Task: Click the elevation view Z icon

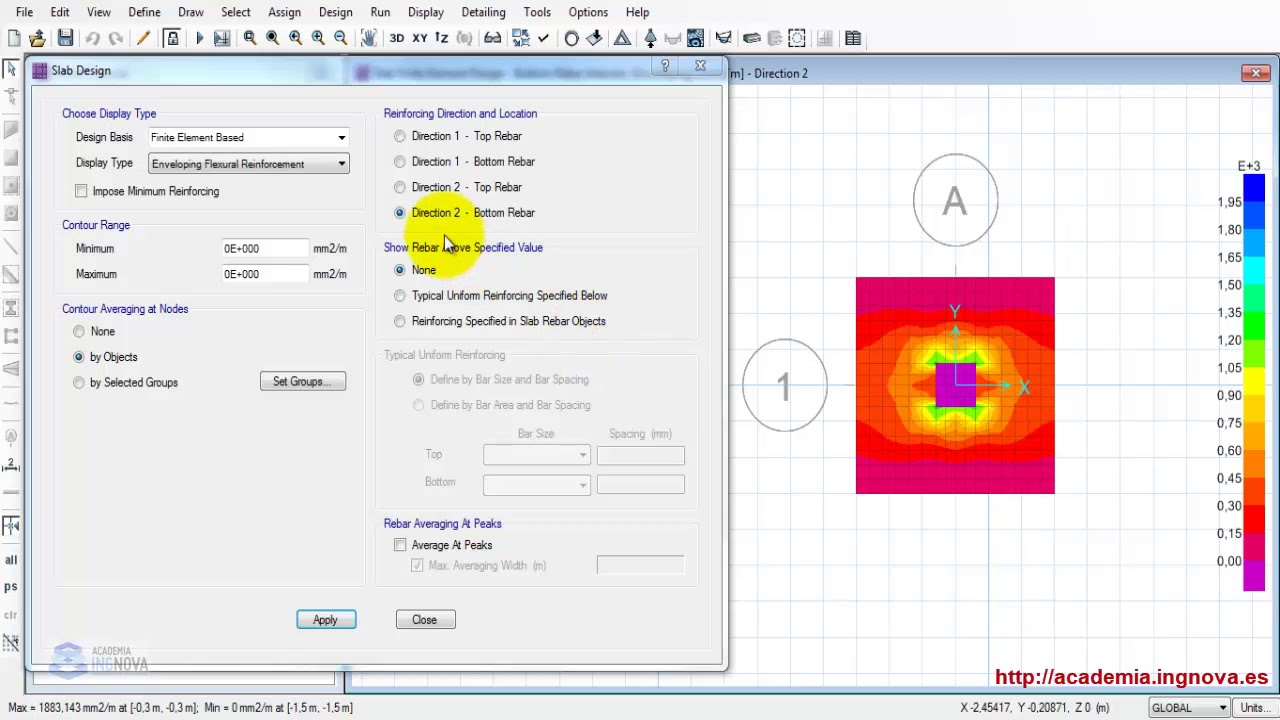Action: point(442,38)
